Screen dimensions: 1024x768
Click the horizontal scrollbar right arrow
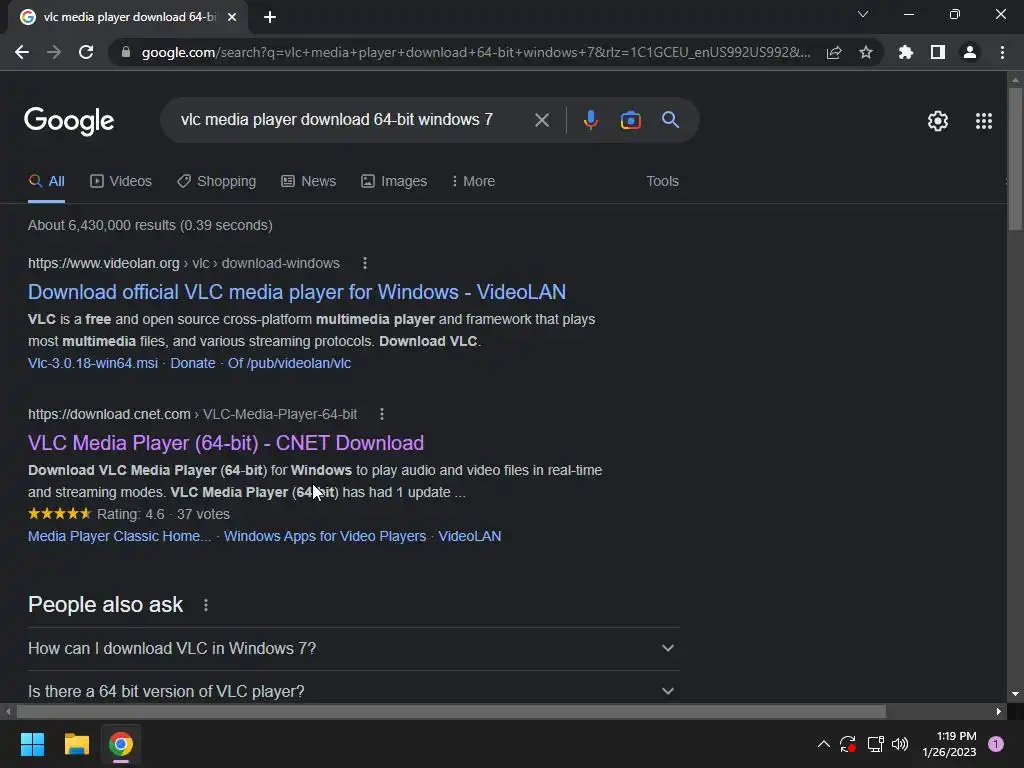click(x=999, y=712)
